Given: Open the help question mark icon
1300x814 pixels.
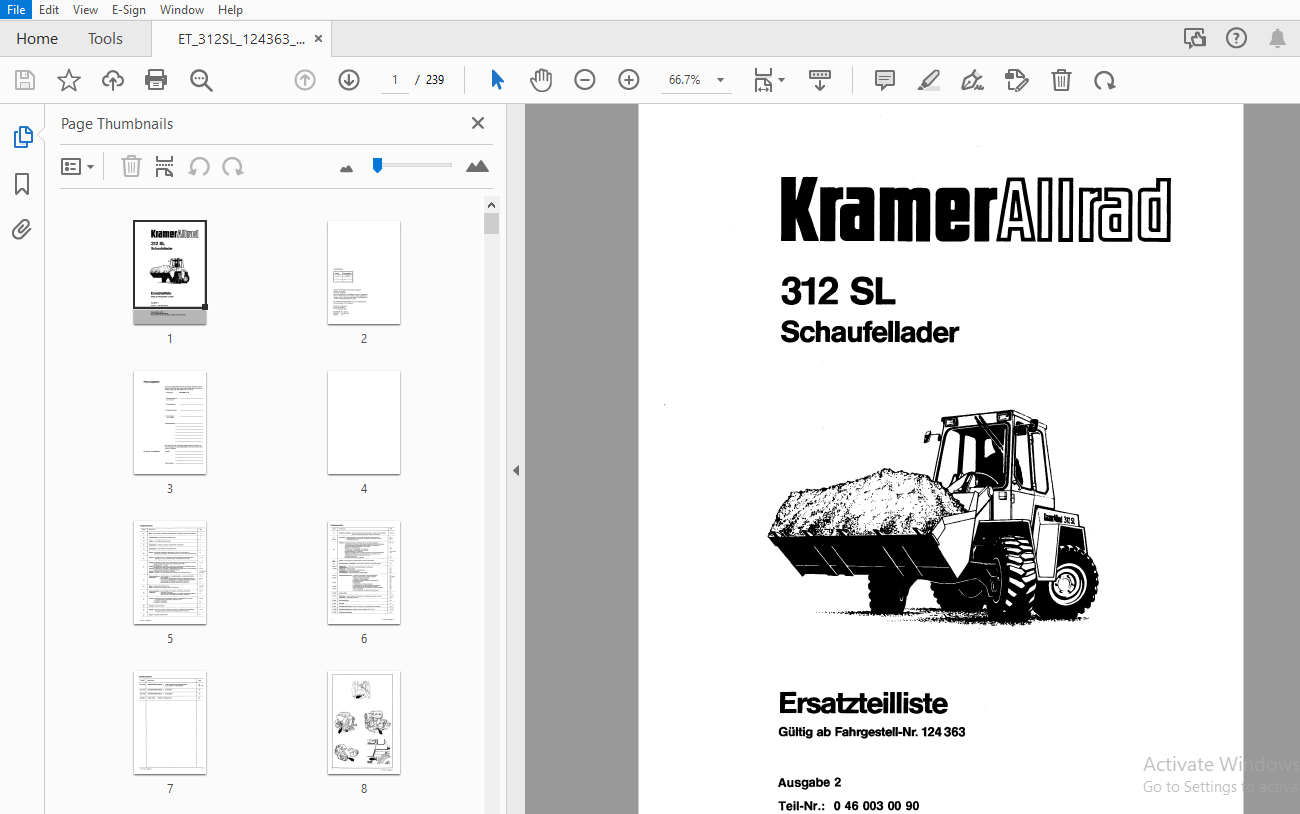Looking at the screenshot, I should pos(1236,38).
